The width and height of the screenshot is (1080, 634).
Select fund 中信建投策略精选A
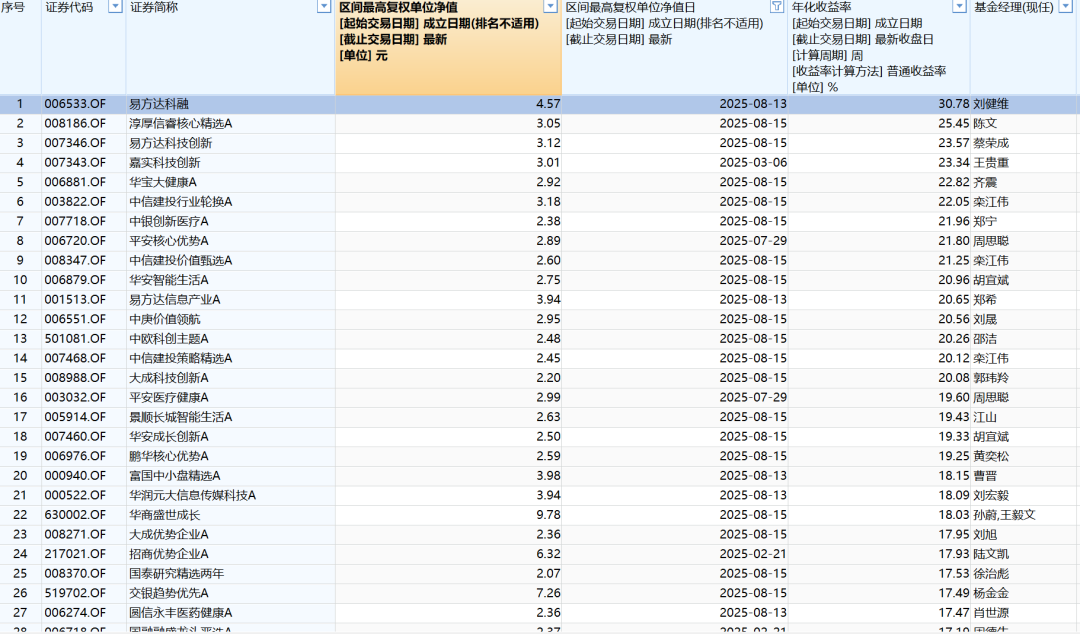pos(180,358)
